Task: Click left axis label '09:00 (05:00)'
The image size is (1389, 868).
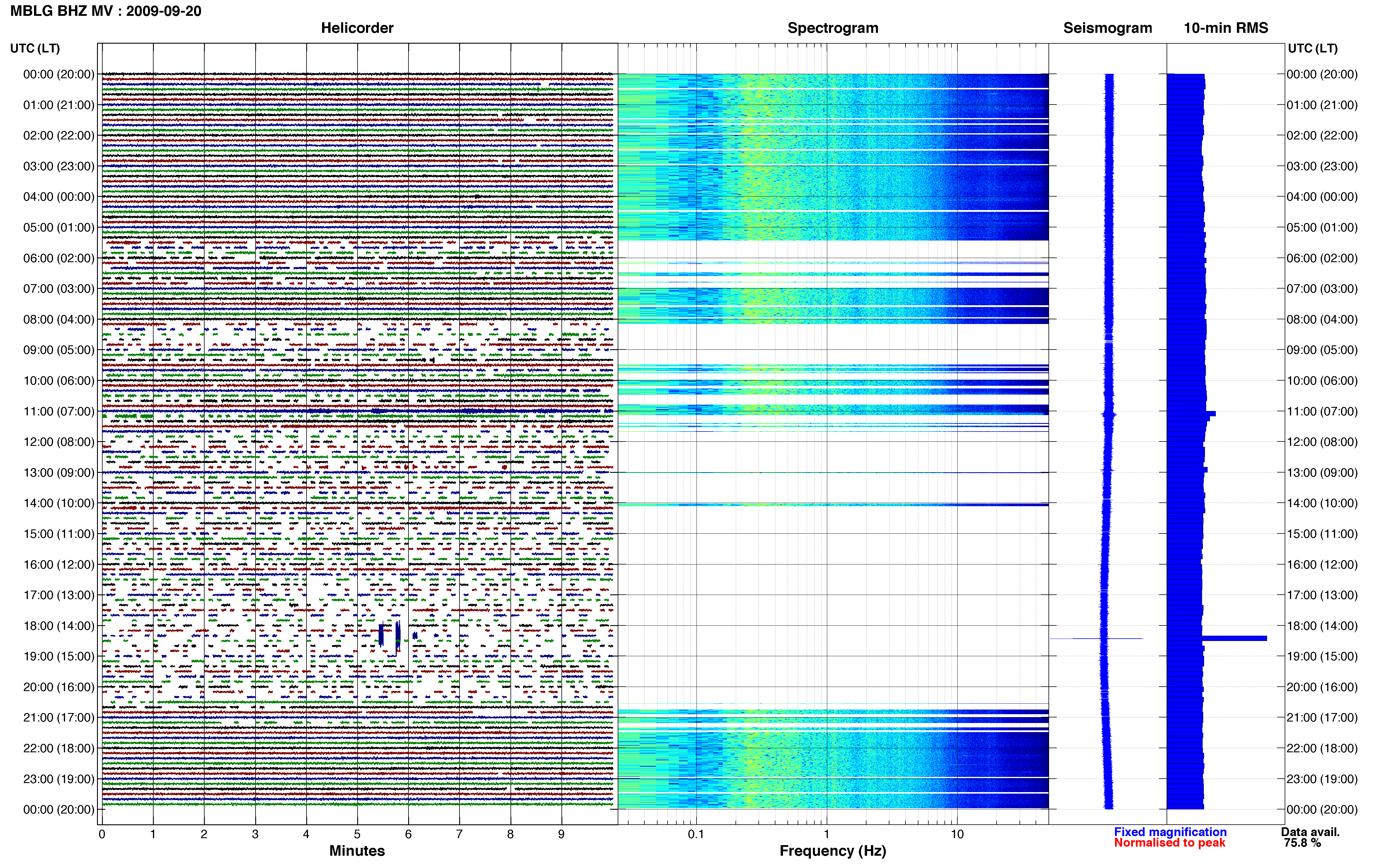Action: (59, 350)
